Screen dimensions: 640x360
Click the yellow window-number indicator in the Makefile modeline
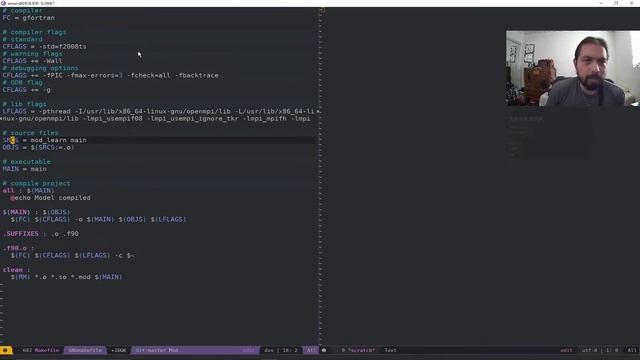(x=5, y=350)
